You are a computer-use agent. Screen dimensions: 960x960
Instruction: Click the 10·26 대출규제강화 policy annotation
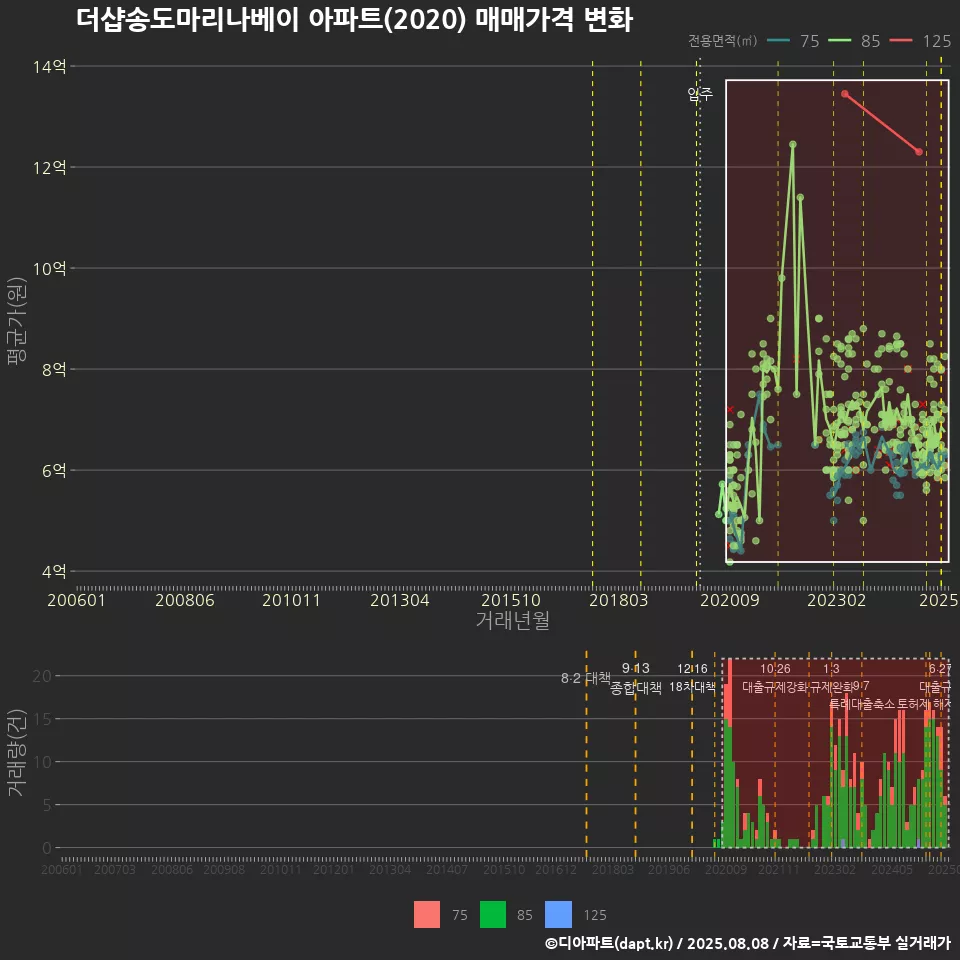[775, 678]
